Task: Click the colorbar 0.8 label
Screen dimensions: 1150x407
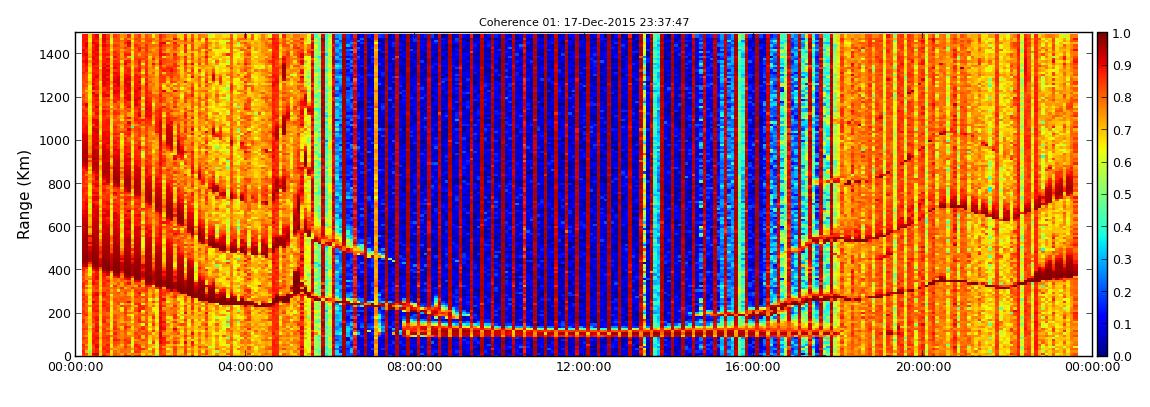Action: coord(1121,98)
